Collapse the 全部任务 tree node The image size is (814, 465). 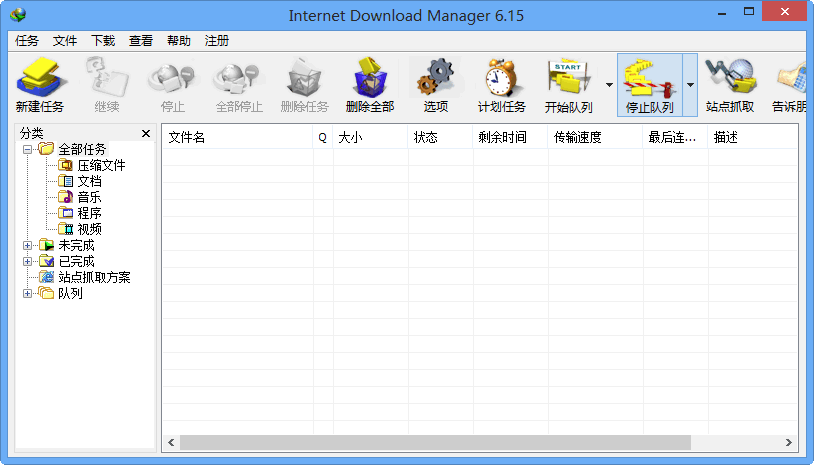(28, 149)
